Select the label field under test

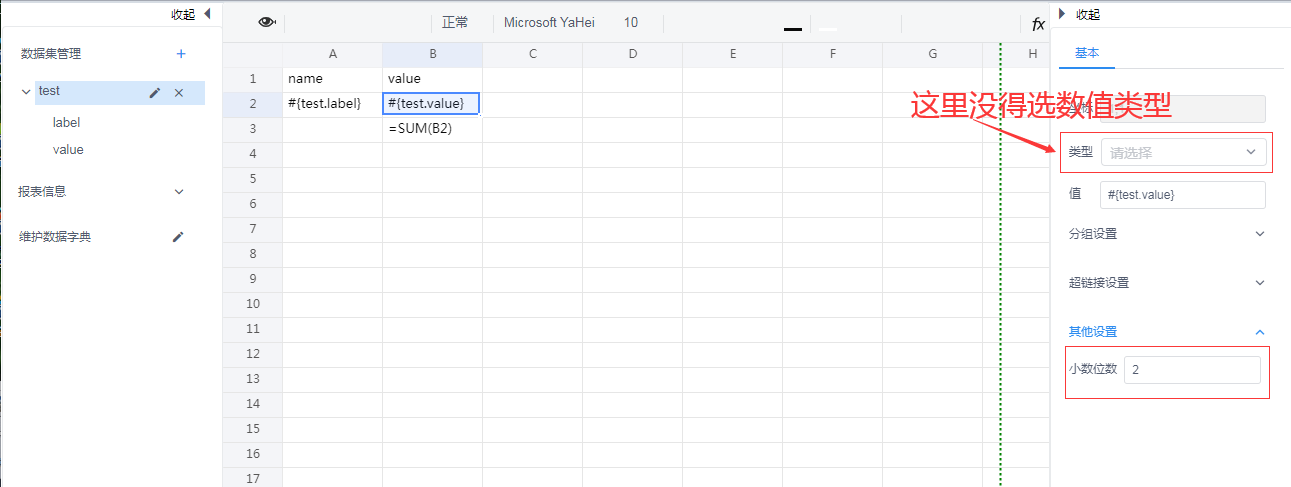67,123
